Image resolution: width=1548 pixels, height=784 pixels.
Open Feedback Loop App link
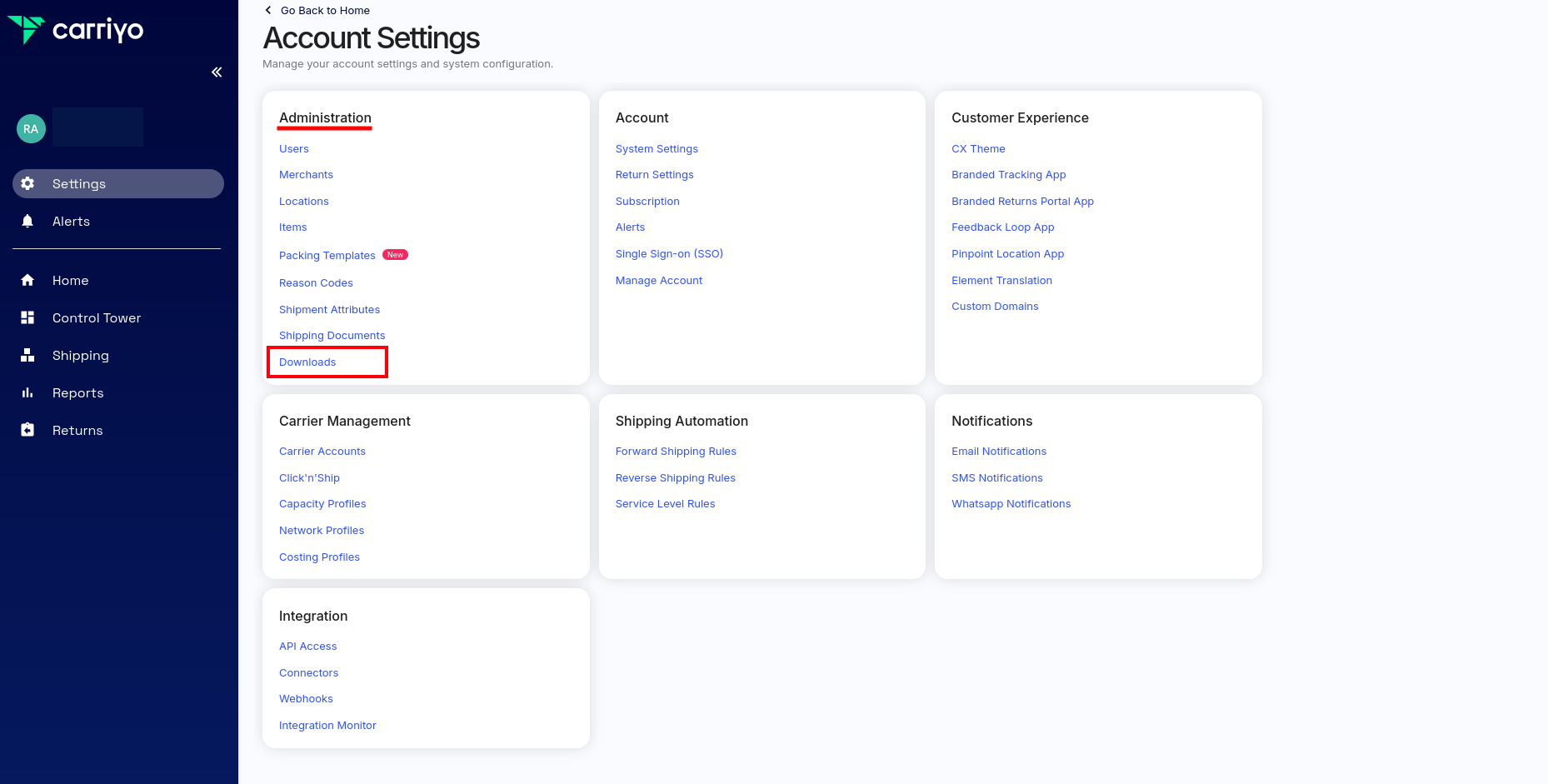[1003, 227]
